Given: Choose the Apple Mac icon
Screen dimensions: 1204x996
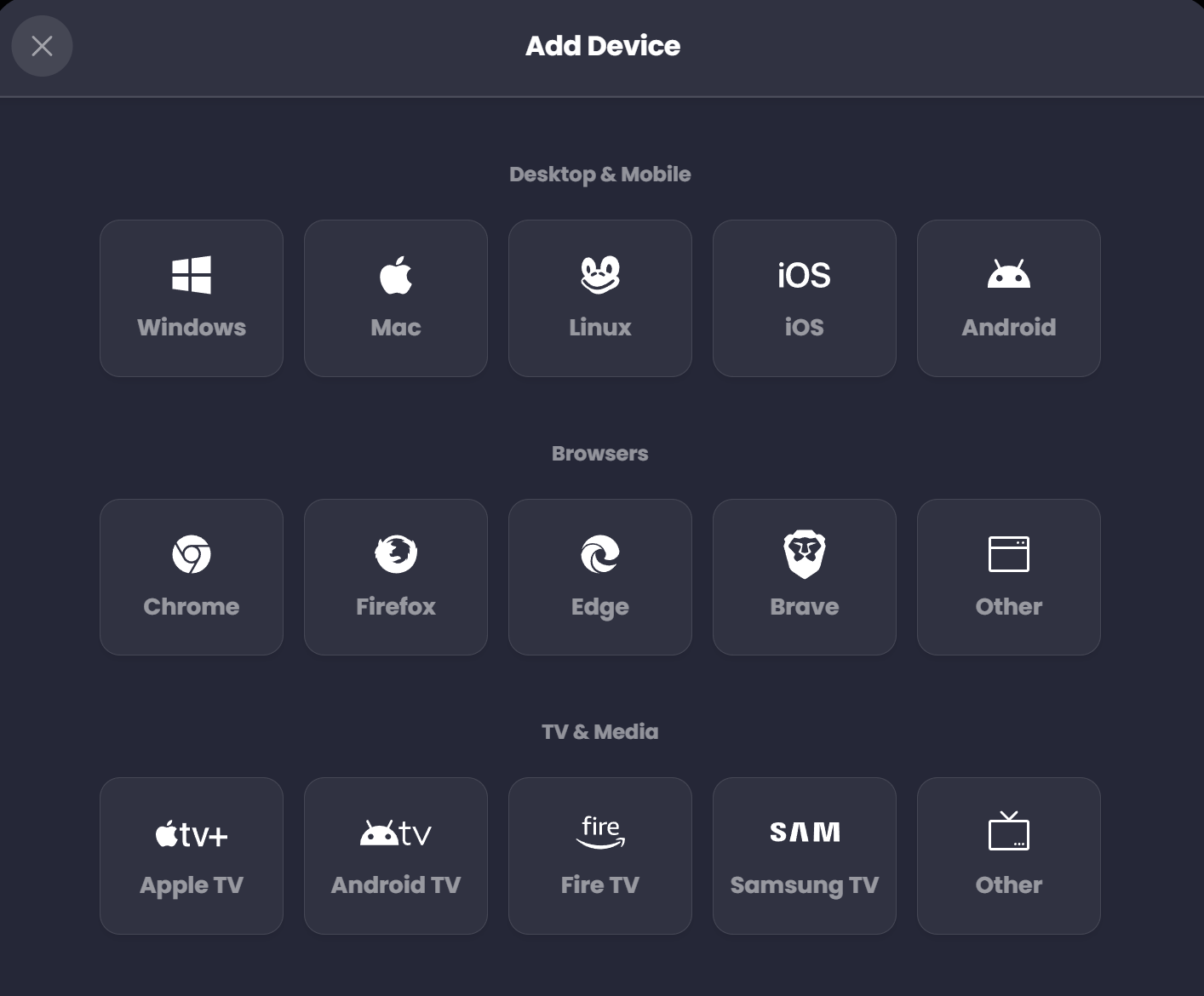Looking at the screenshot, I should click(396, 275).
